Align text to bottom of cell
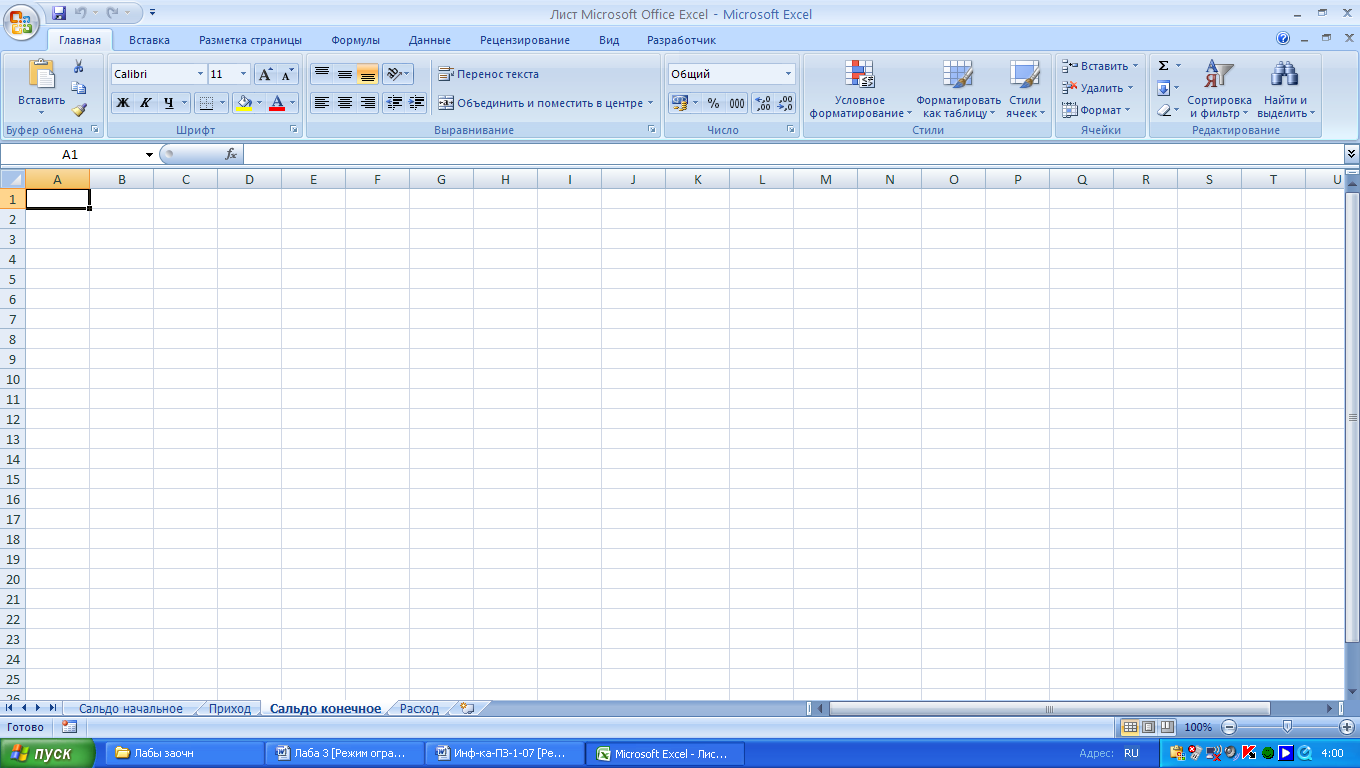 pyautogui.click(x=368, y=74)
